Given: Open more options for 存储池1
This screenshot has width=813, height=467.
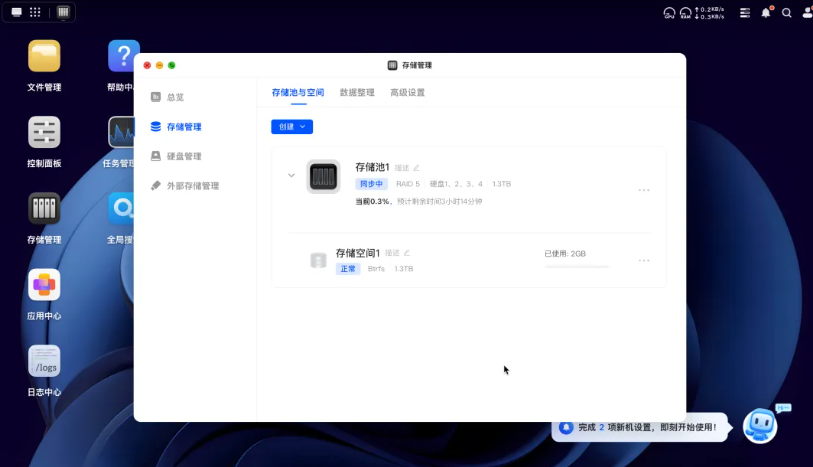Looking at the screenshot, I should coord(644,190).
